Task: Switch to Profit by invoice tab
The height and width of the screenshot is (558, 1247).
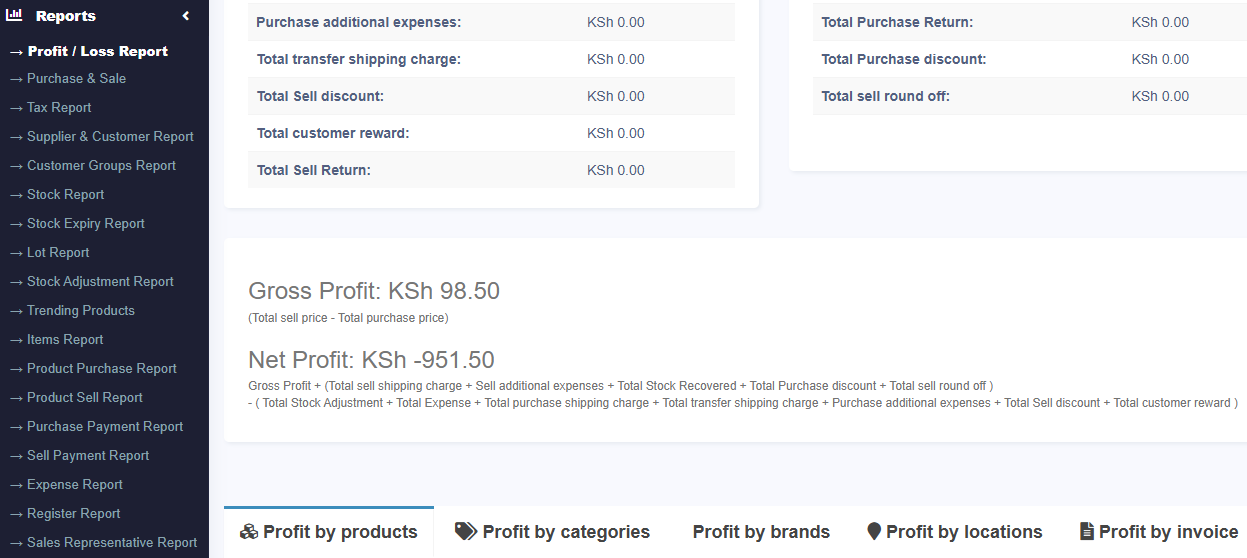Action: pos(1159,532)
